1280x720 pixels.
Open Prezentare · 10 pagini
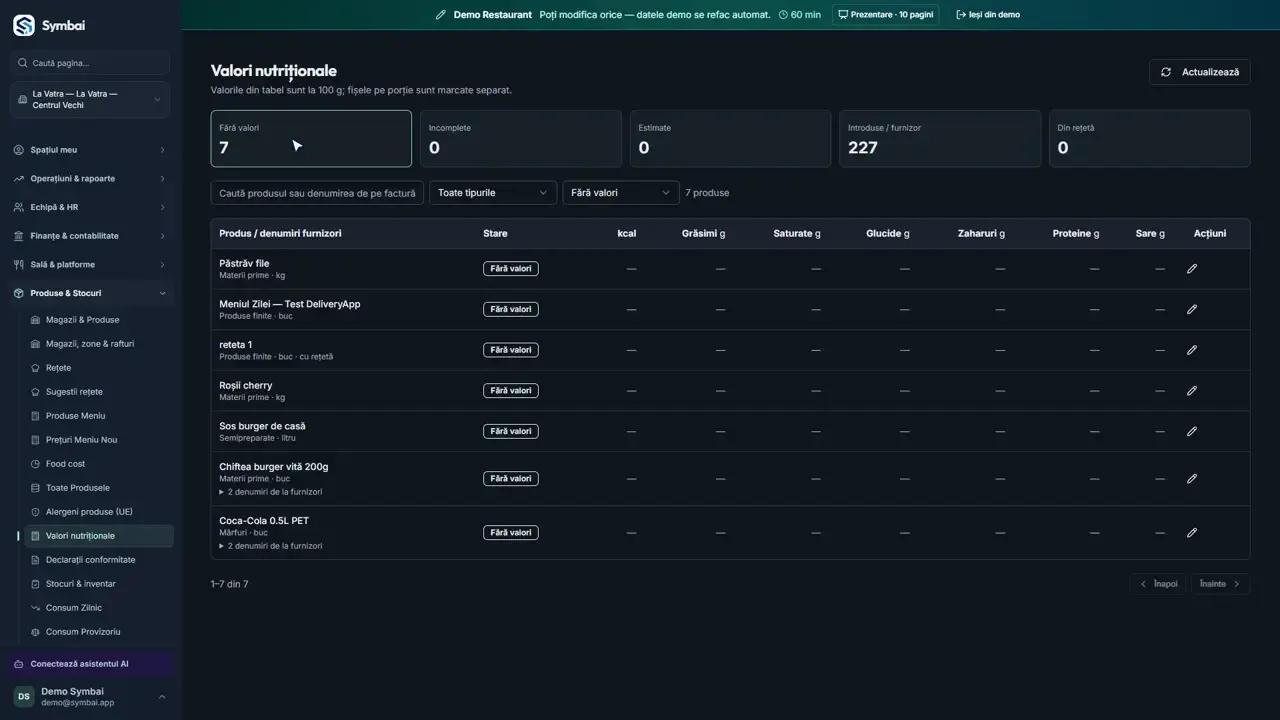tap(885, 15)
